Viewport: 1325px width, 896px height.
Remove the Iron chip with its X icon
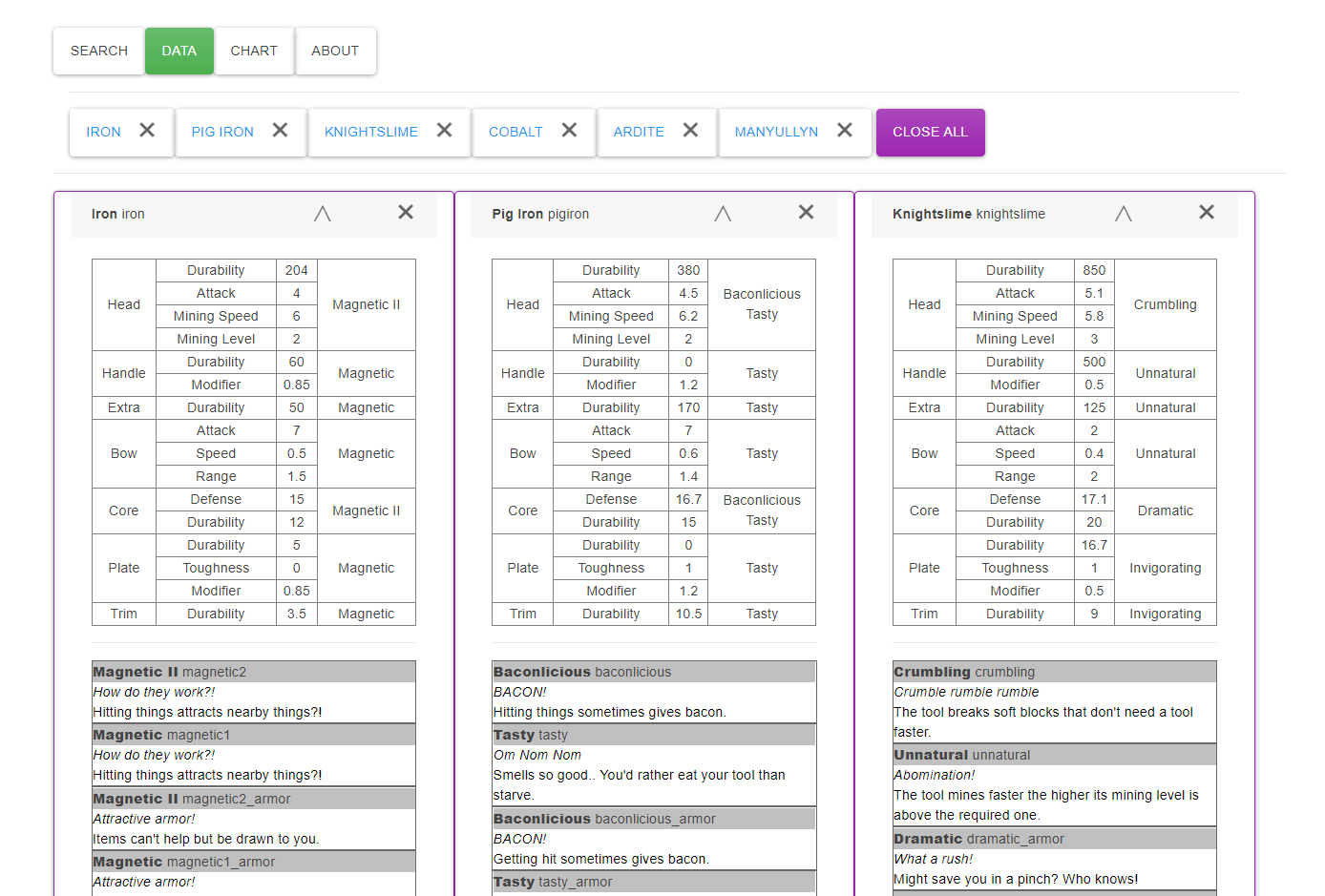click(x=147, y=131)
